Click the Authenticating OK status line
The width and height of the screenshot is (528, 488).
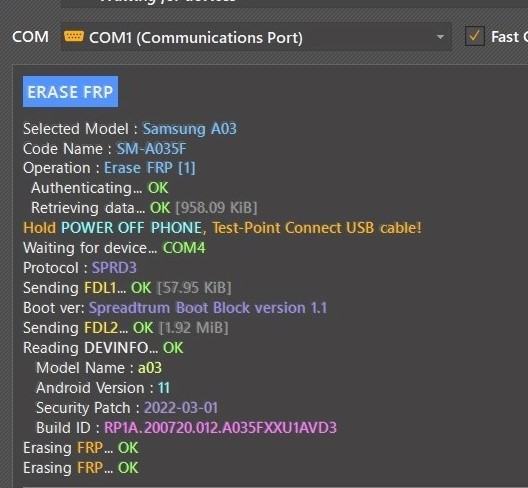point(100,188)
